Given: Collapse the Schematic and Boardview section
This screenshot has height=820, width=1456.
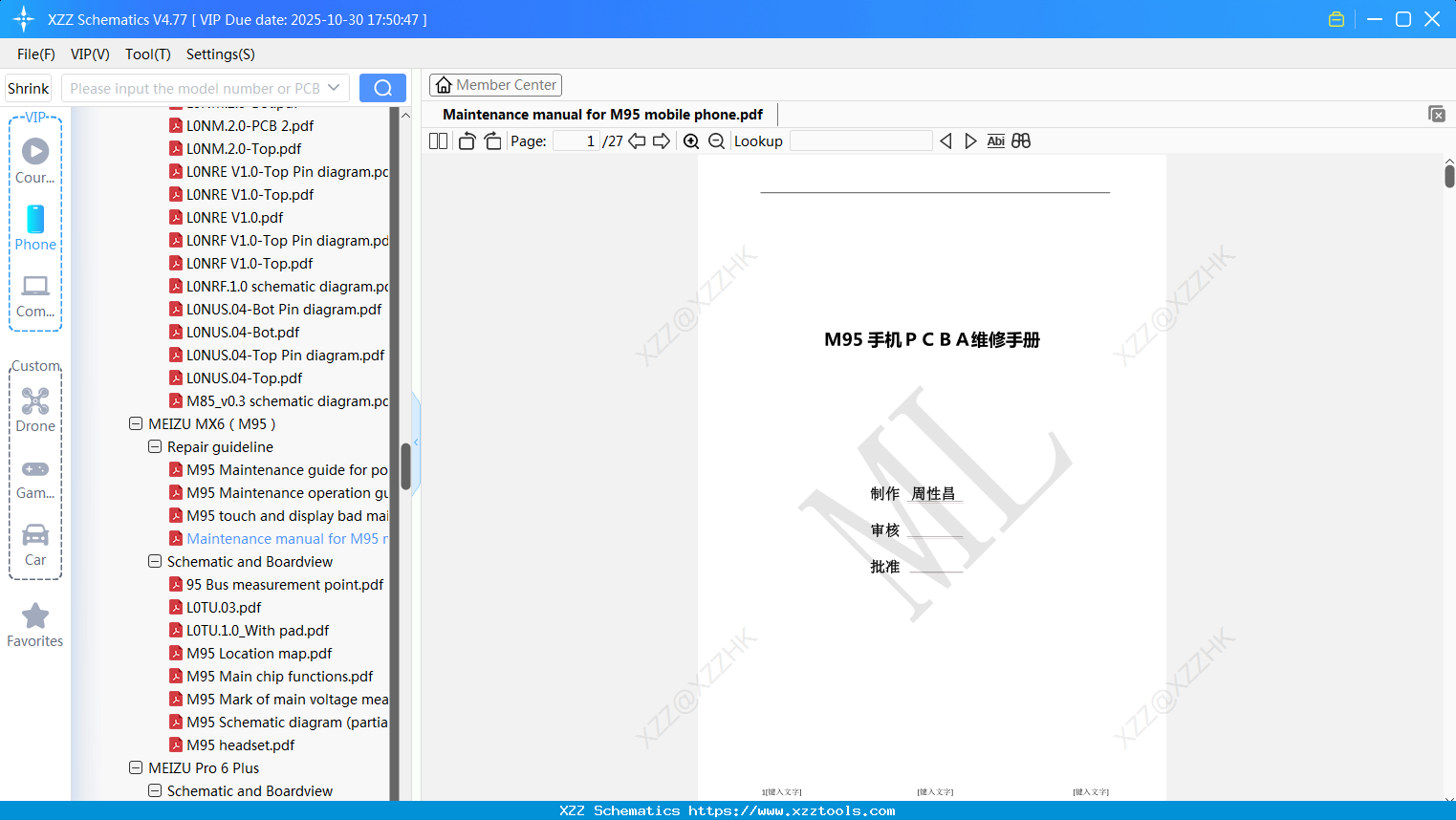Looking at the screenshot, I should pyautogui.click(x=155, y=561).
